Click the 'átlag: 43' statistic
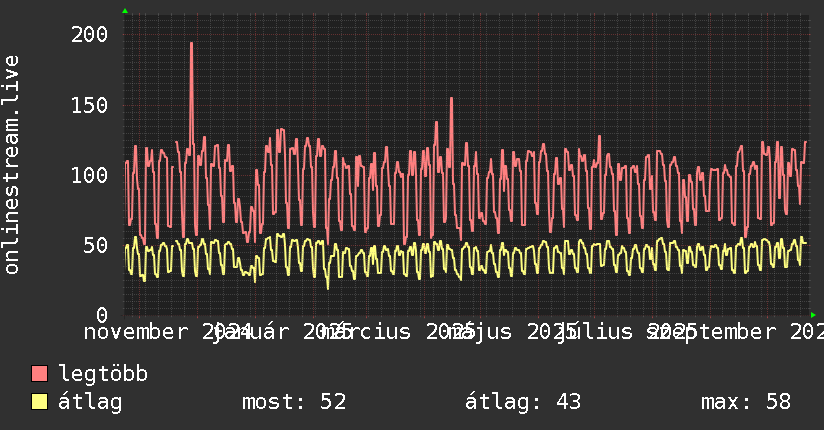This screenshot has height=430, width=824. [523, 402]
